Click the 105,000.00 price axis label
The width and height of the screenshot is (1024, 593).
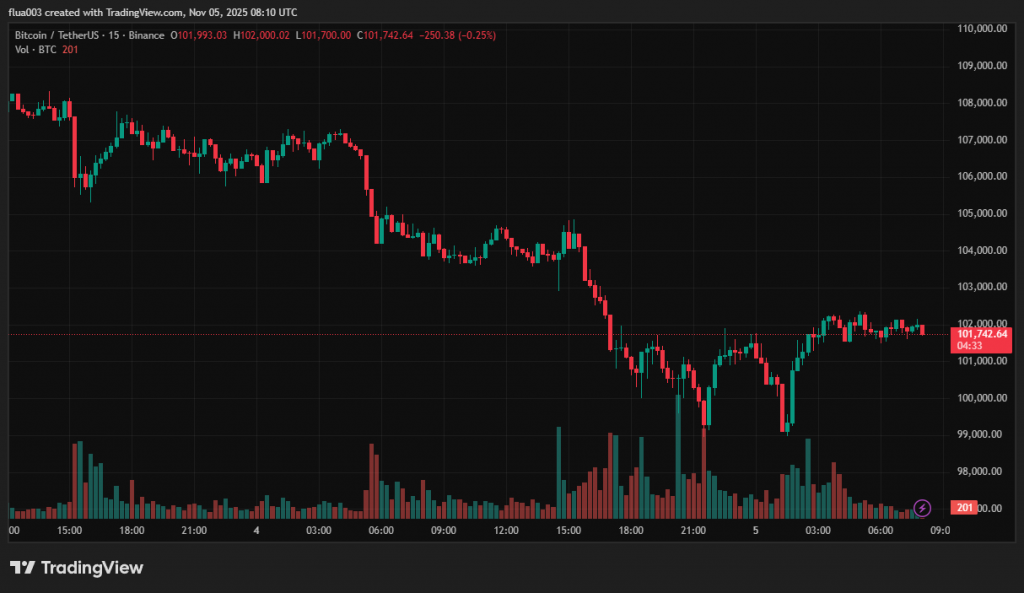981,213
